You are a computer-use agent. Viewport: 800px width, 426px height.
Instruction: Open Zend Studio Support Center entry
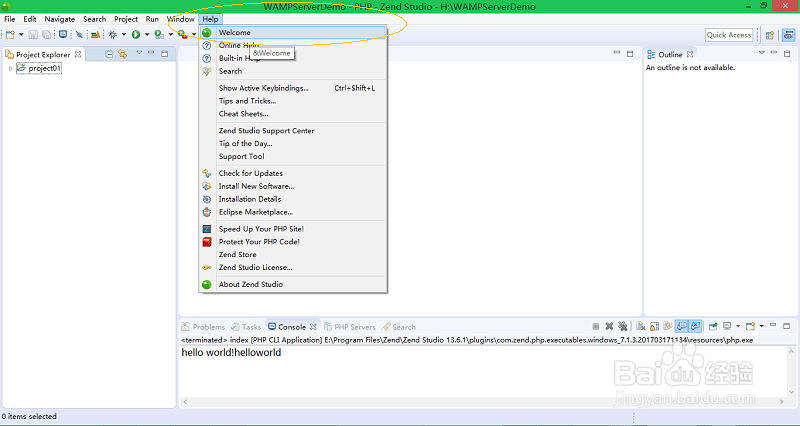coord(293,131)
